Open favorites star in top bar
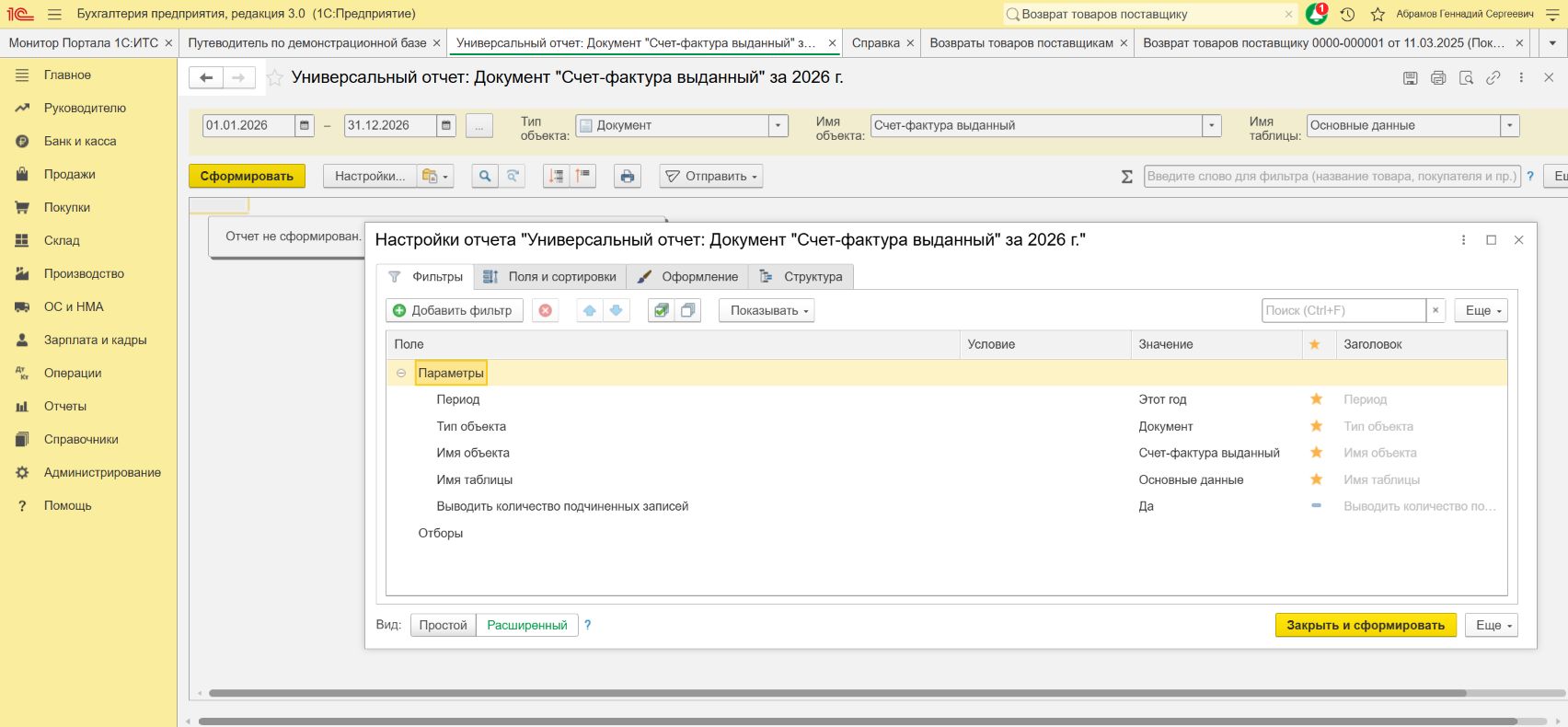The image size is (1568, 727). click(x=1378, y=14)
